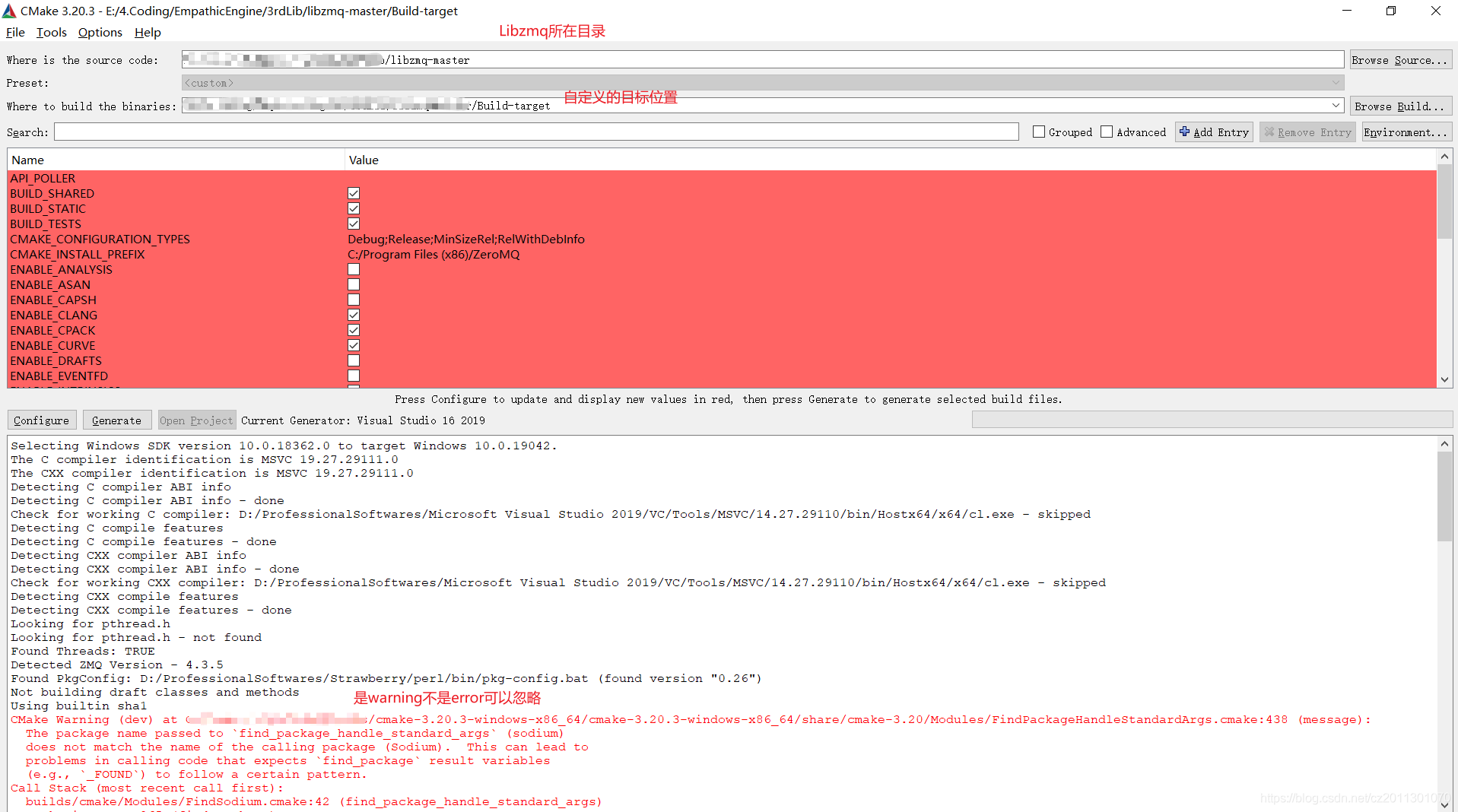
Task: Click the CMake logo icon in title bar
Action: click(8, 11)
